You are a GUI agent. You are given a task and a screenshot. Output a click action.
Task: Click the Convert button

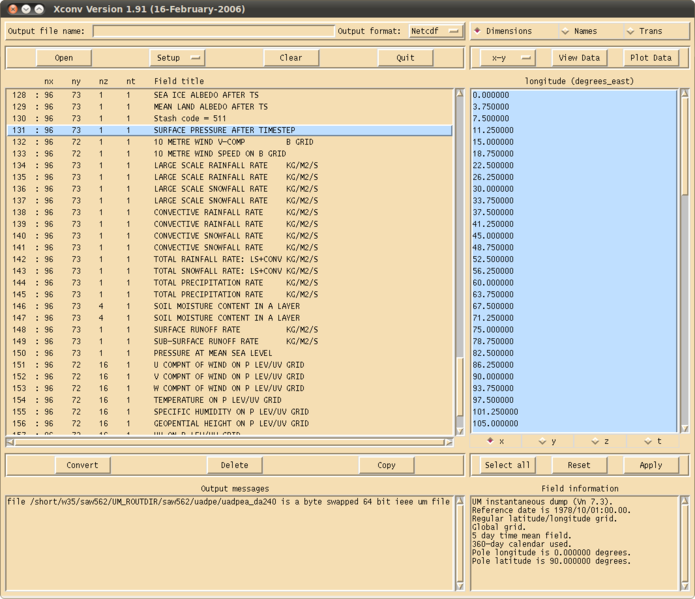82,465
